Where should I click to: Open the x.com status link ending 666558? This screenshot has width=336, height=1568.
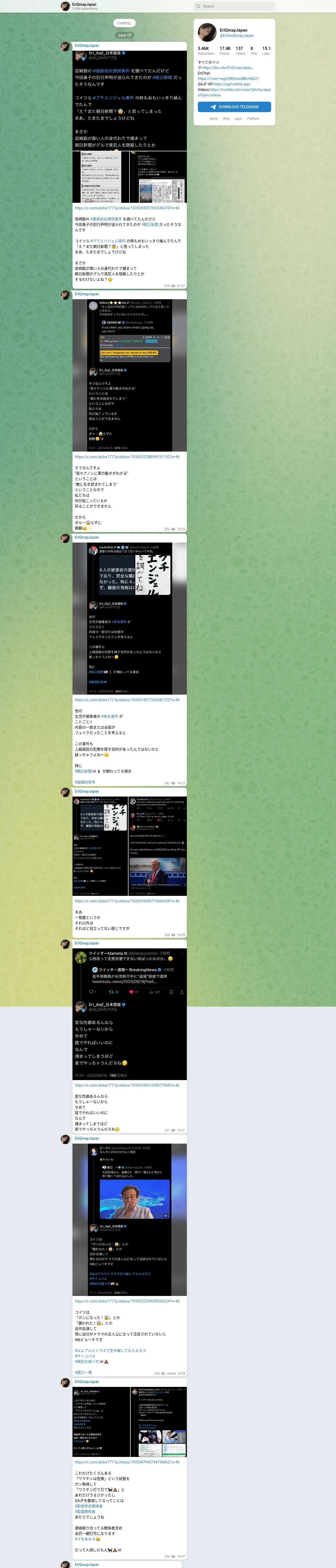pyautogui.click(x=127, y=901)
